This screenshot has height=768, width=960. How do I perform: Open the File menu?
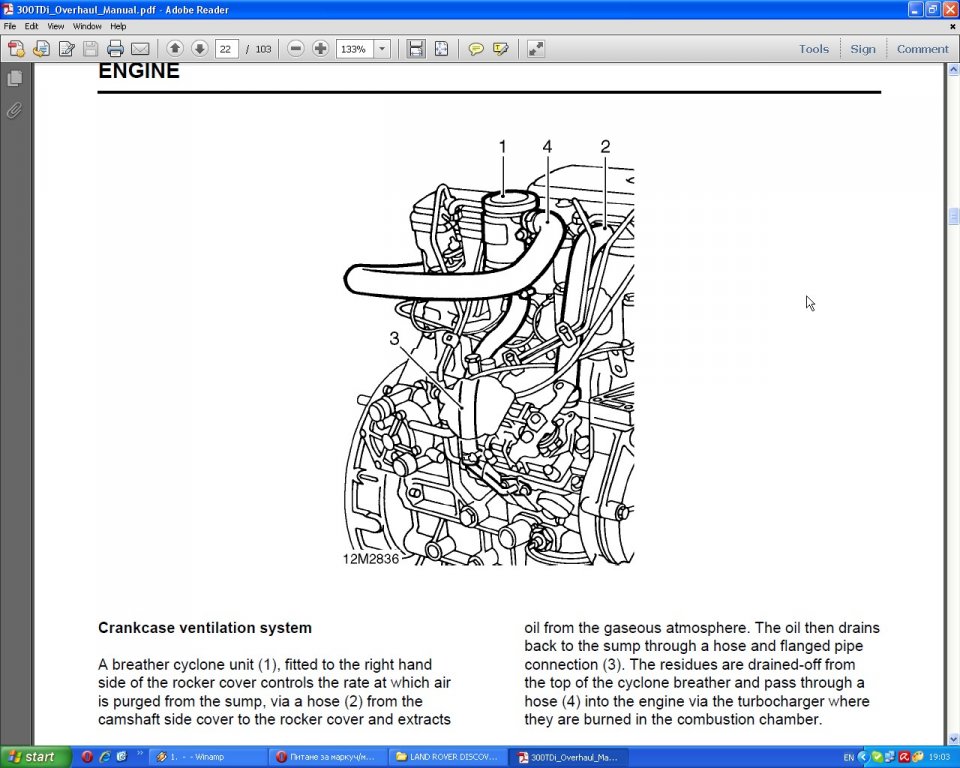(10, 26)
